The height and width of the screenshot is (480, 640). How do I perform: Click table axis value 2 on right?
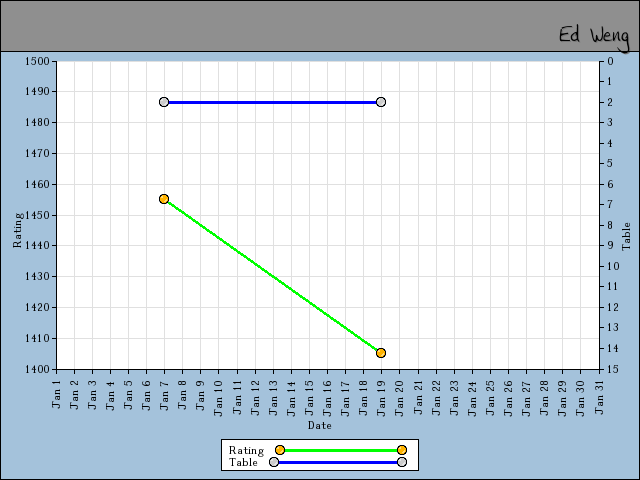(610, 102)
